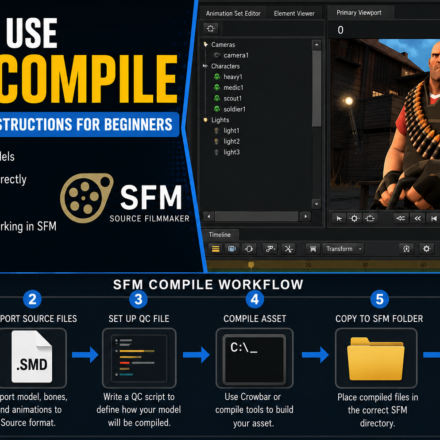440x440 pixels.
Task: Select the arrow selection tool under viewport
Action: (x=339, y=218)
